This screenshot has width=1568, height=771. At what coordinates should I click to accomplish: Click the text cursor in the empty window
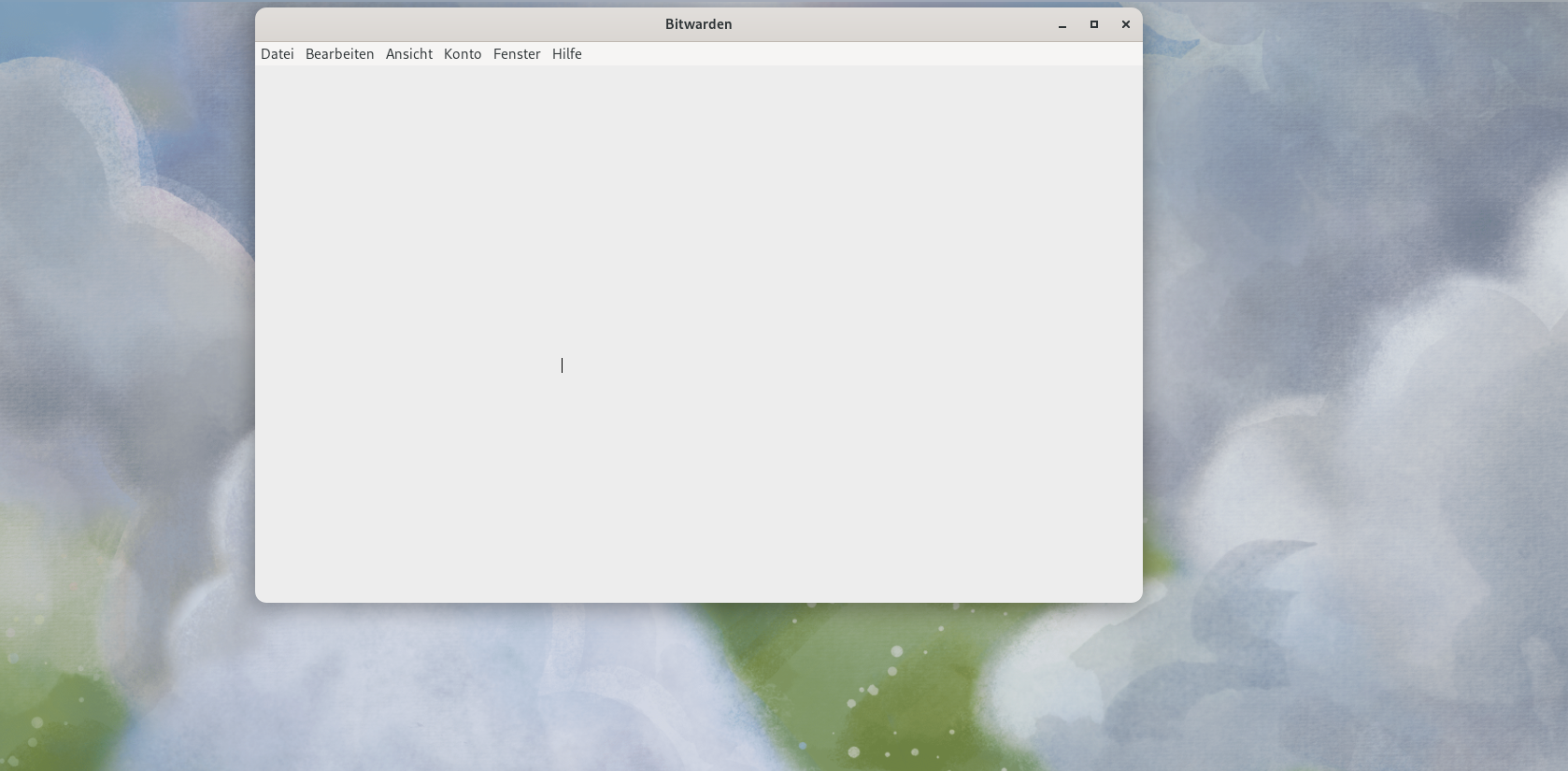pos(562,365)
